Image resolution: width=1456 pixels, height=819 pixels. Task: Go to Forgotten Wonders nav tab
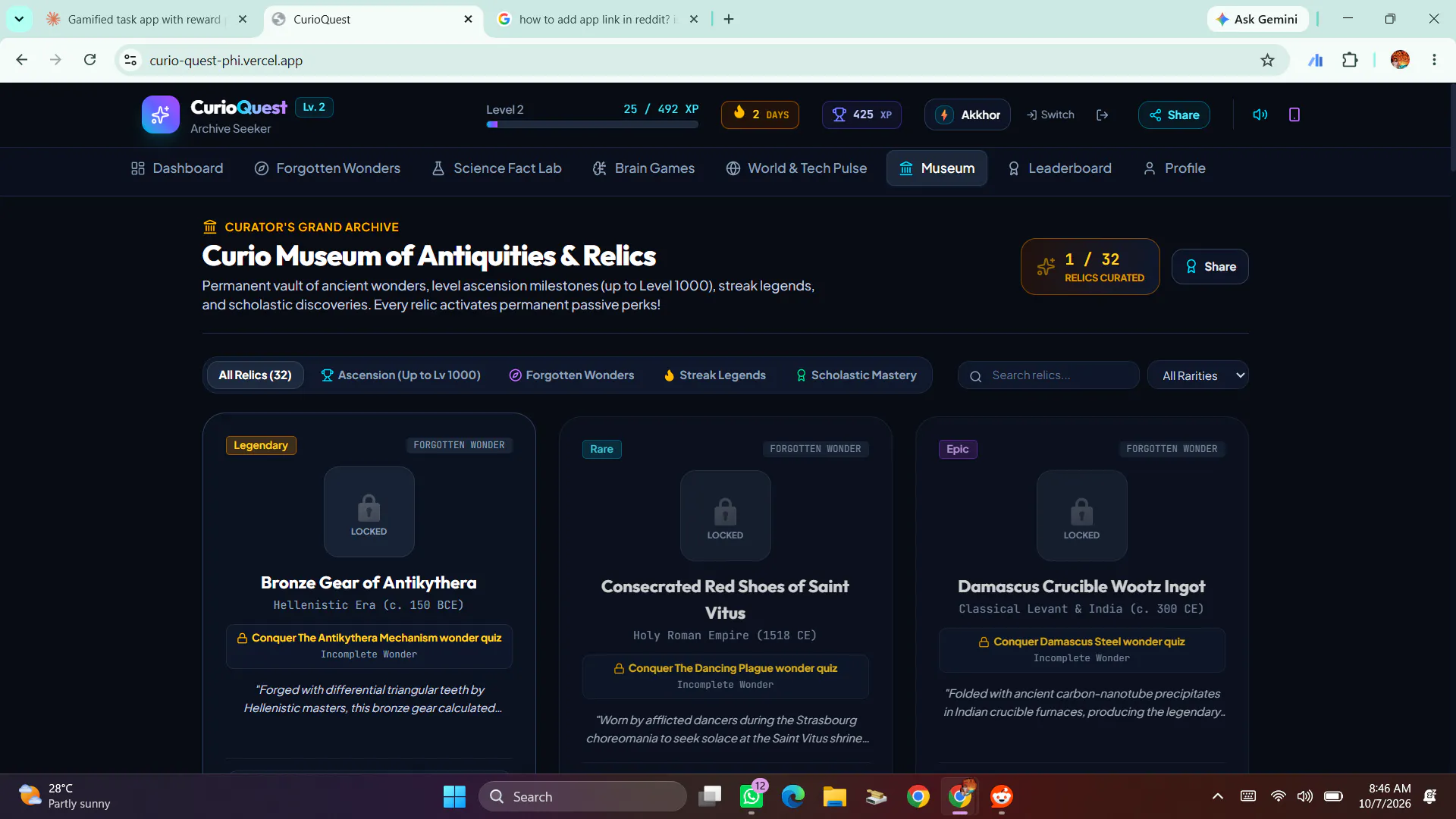pos(327,168)
